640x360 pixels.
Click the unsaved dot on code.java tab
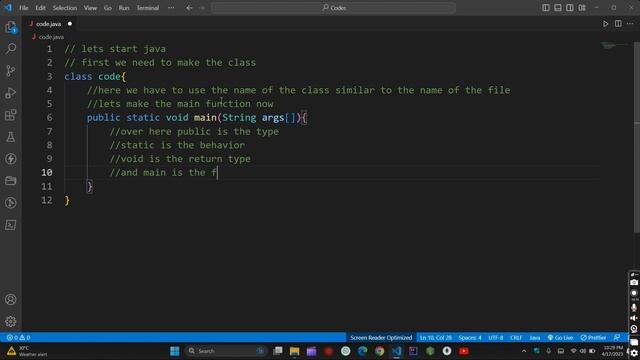pyautogui.click(x=70, y=24)
